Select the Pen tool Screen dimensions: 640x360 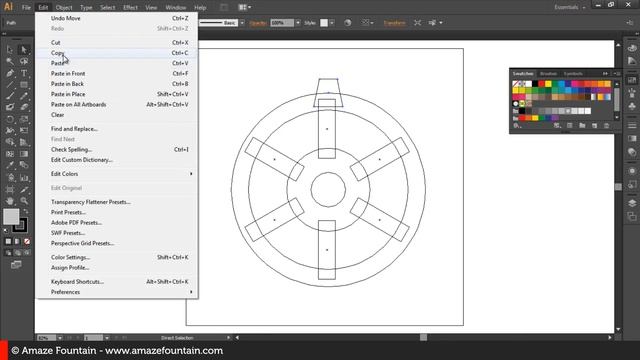[10, 73]
